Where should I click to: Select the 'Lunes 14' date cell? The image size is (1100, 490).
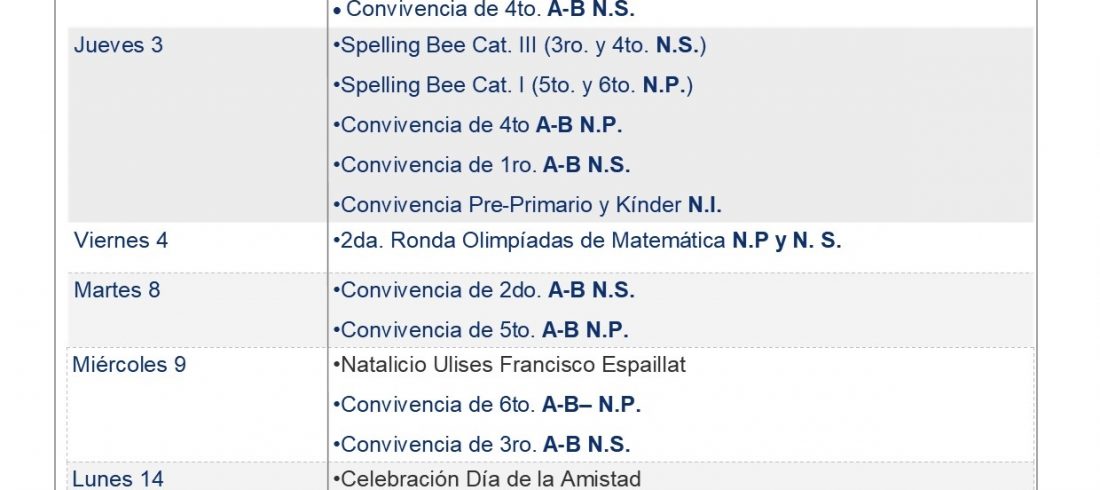click(x=197, y=477)
